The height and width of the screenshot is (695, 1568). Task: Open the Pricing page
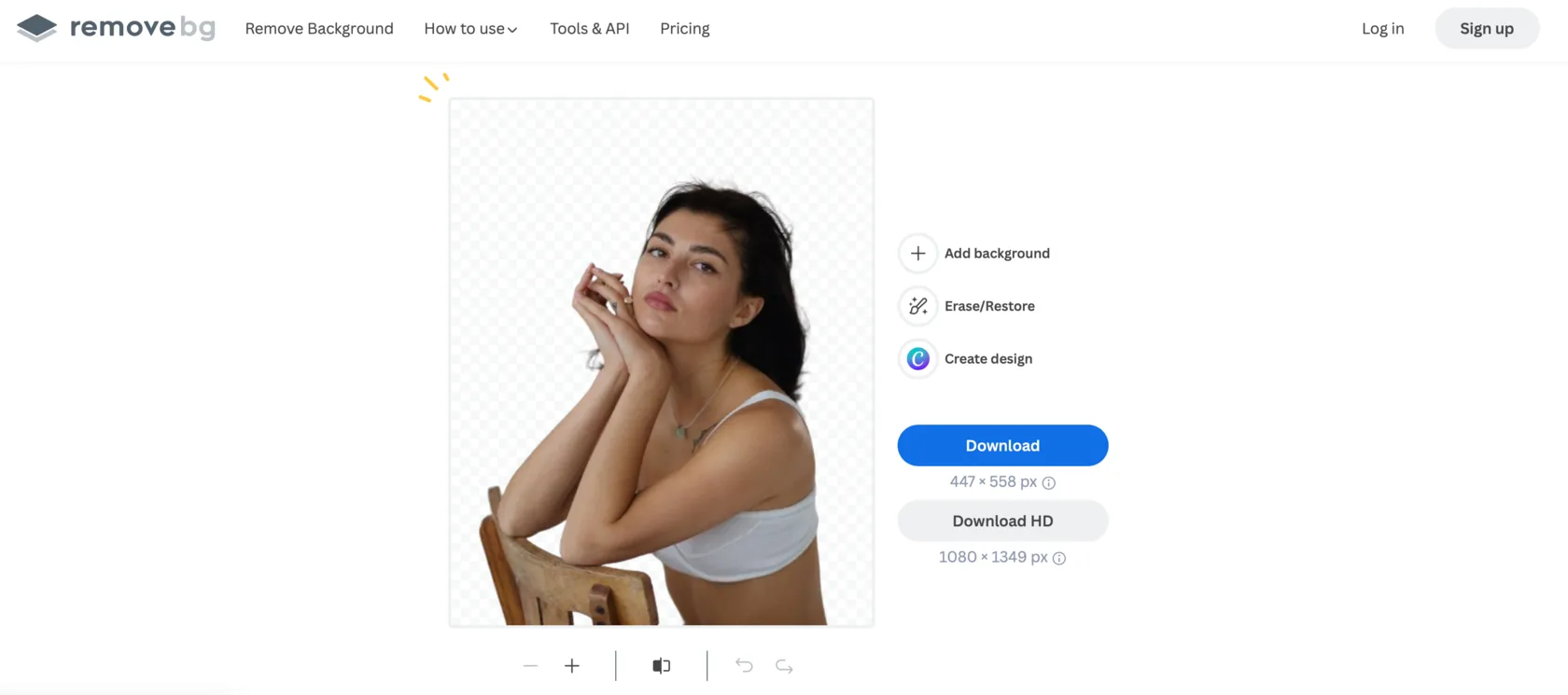[x=685, y=29]
